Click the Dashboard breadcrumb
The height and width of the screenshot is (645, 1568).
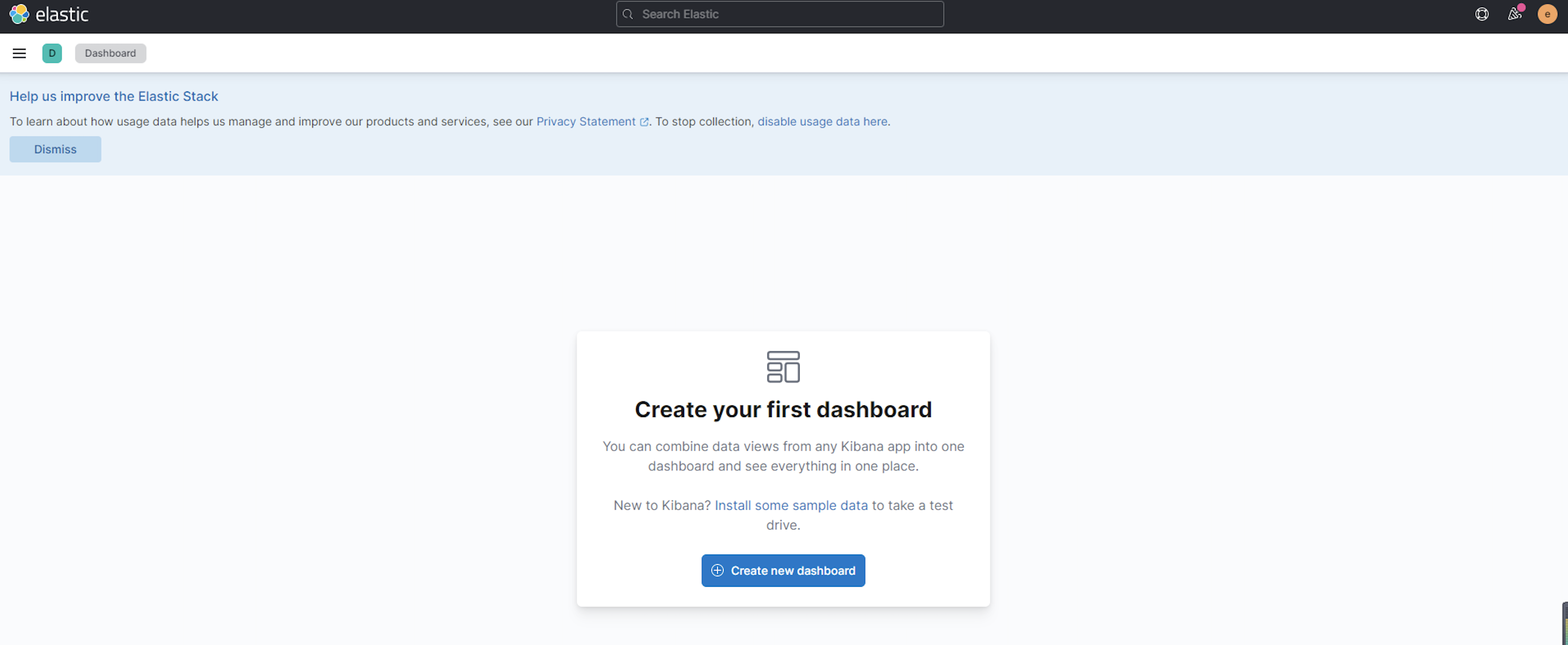pos(110,54)
